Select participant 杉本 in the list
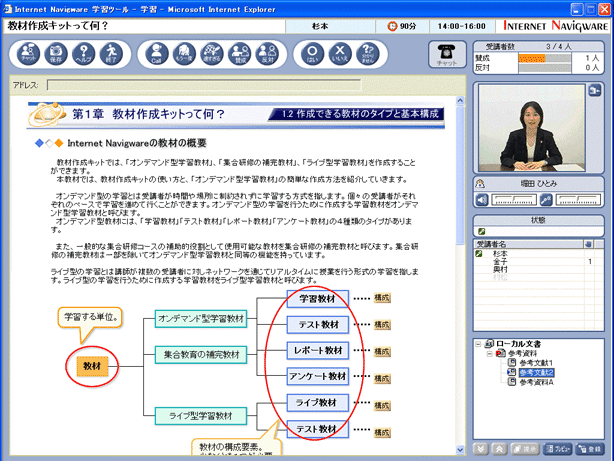 (500, 254)
